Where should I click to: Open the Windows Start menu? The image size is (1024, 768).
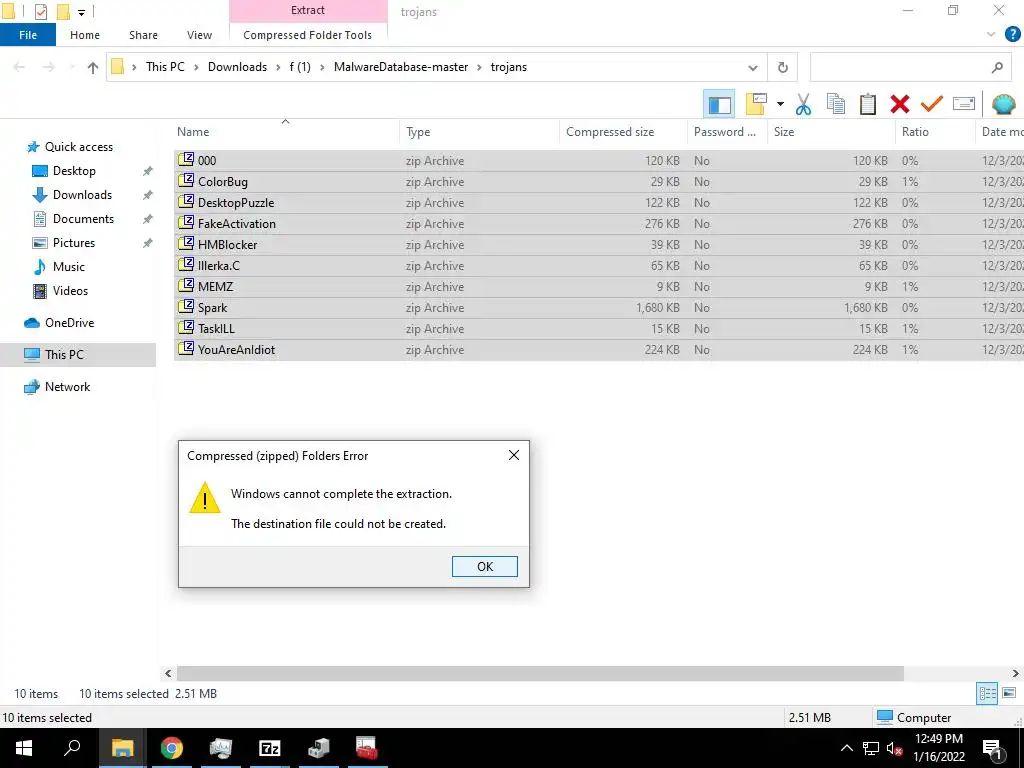24,748
